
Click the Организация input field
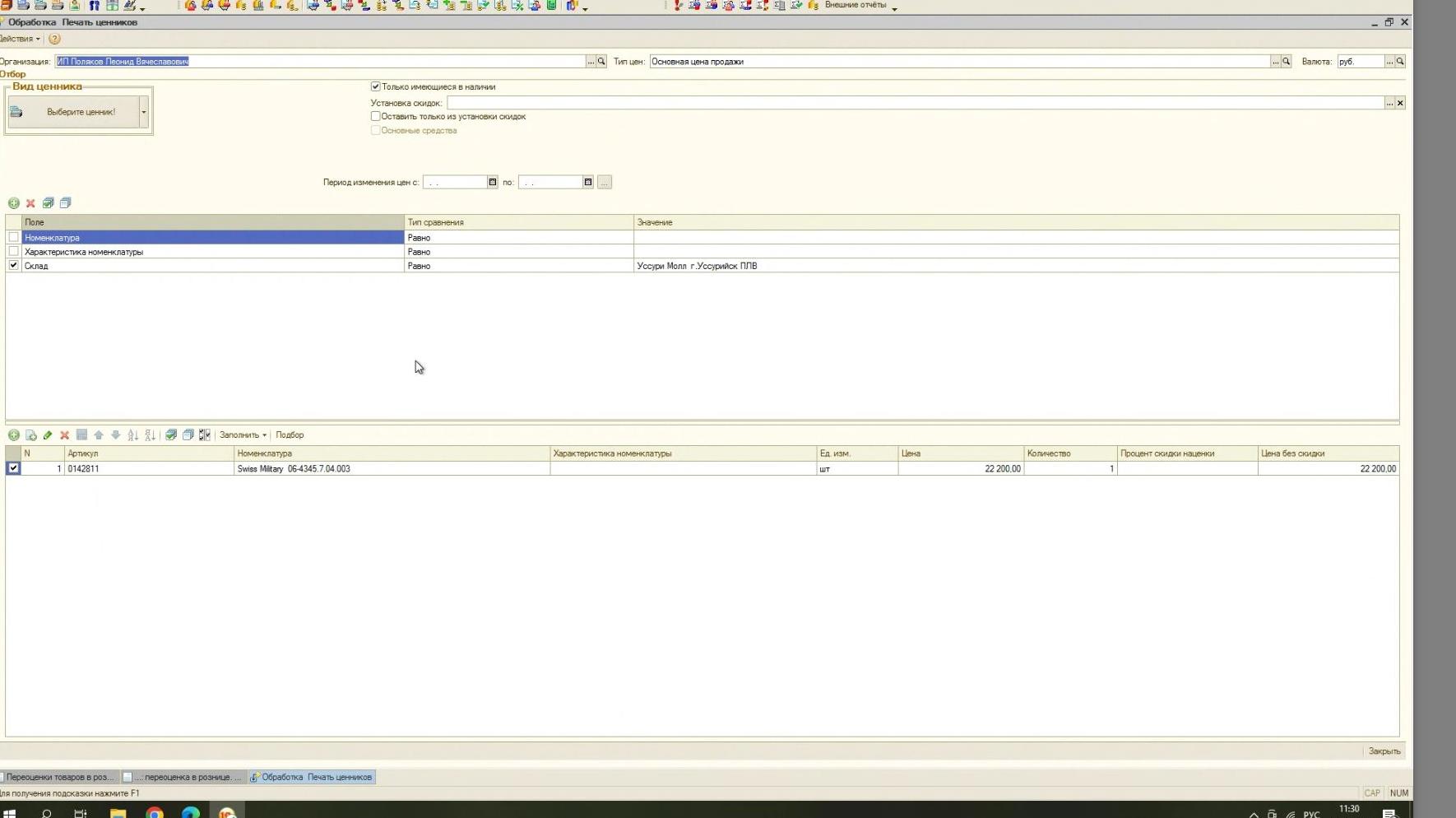[x=320, y=62]
